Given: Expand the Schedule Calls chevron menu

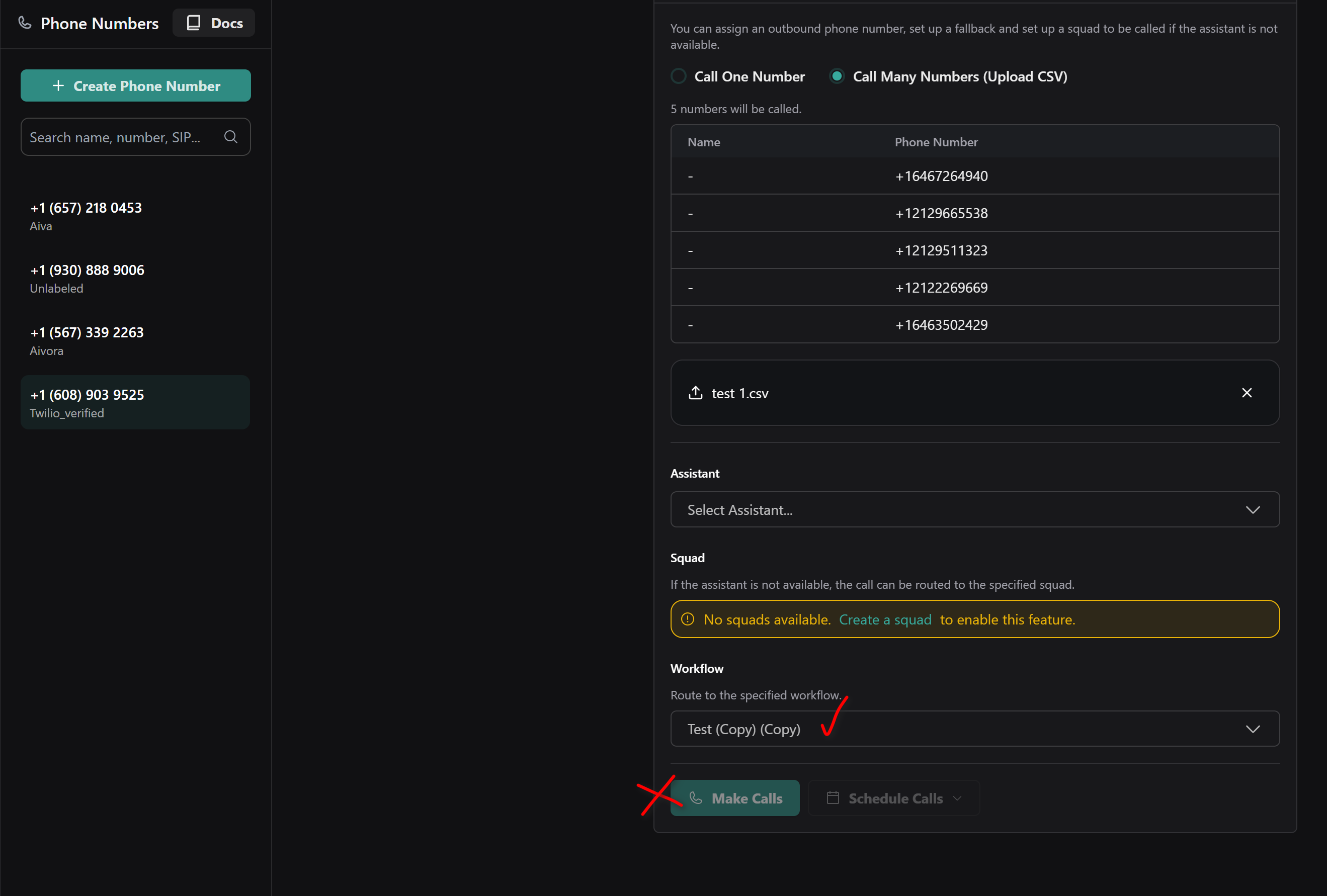Looking at the screenshot, I should 957,798.
